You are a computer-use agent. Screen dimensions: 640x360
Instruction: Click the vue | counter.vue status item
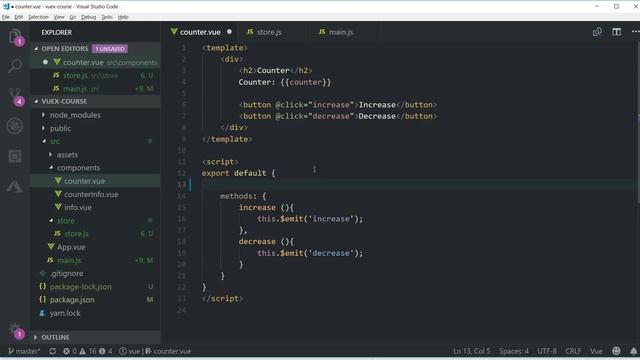(x=155, y=351)
